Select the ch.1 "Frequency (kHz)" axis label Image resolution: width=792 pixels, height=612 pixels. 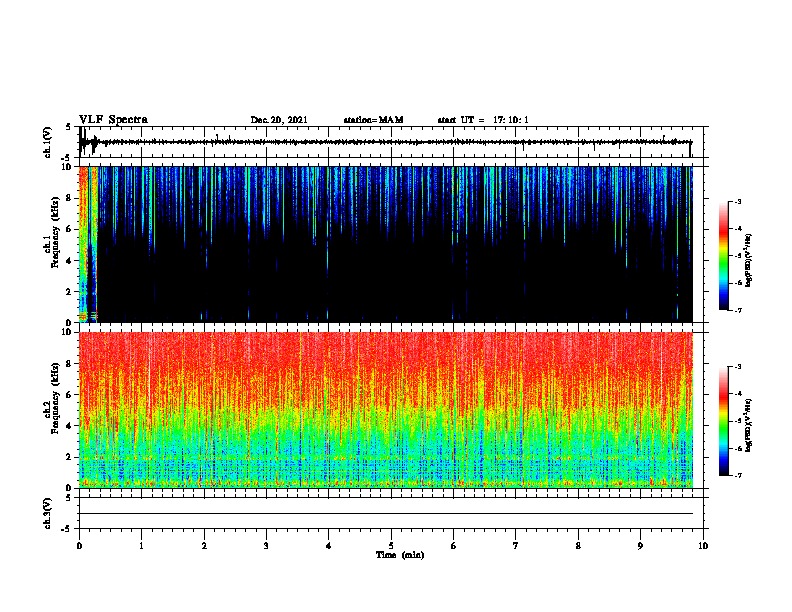[x=55, y=232]
